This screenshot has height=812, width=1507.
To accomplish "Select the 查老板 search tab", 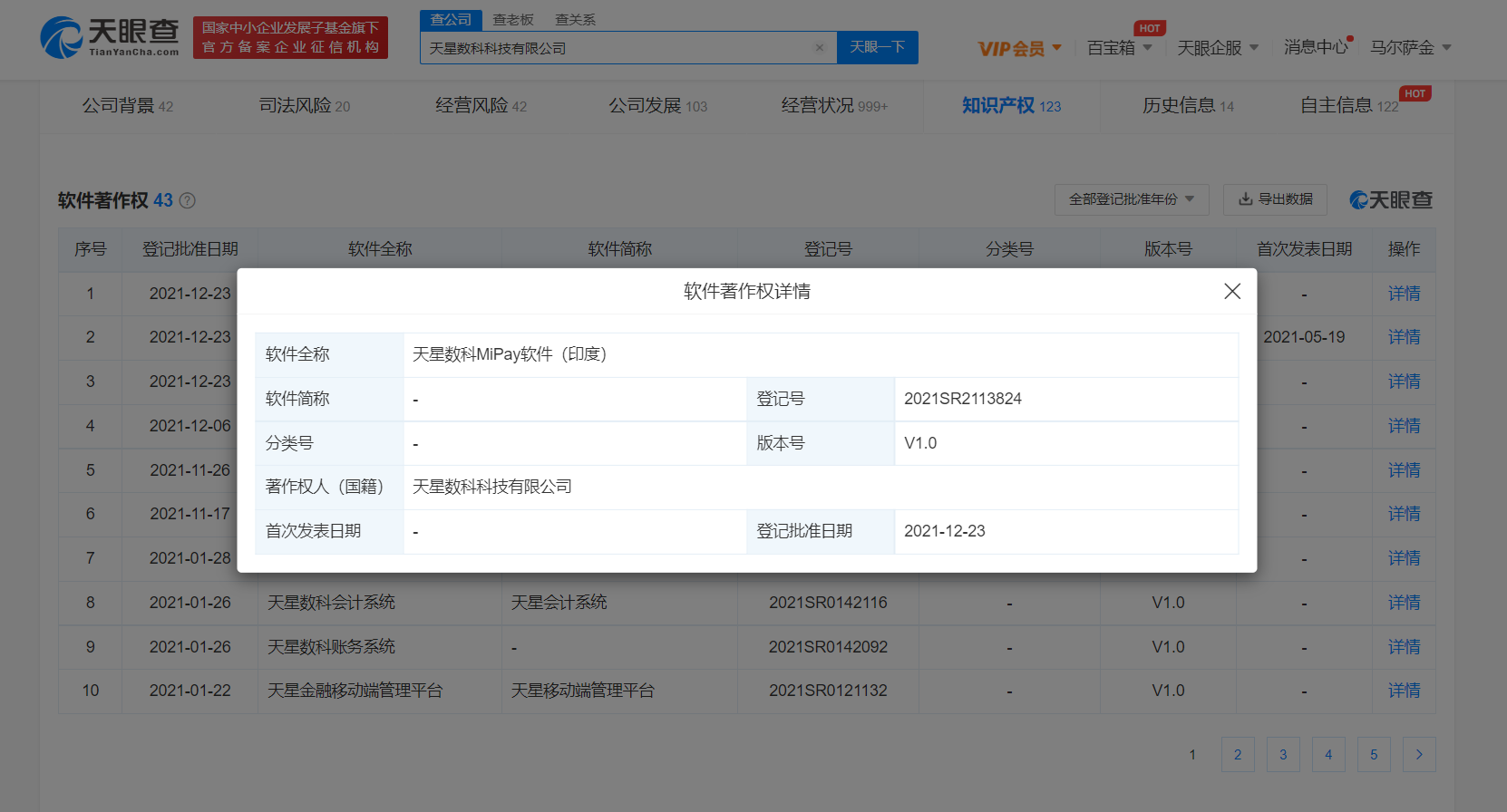I will pyautogui.click(x=513, y=19).
